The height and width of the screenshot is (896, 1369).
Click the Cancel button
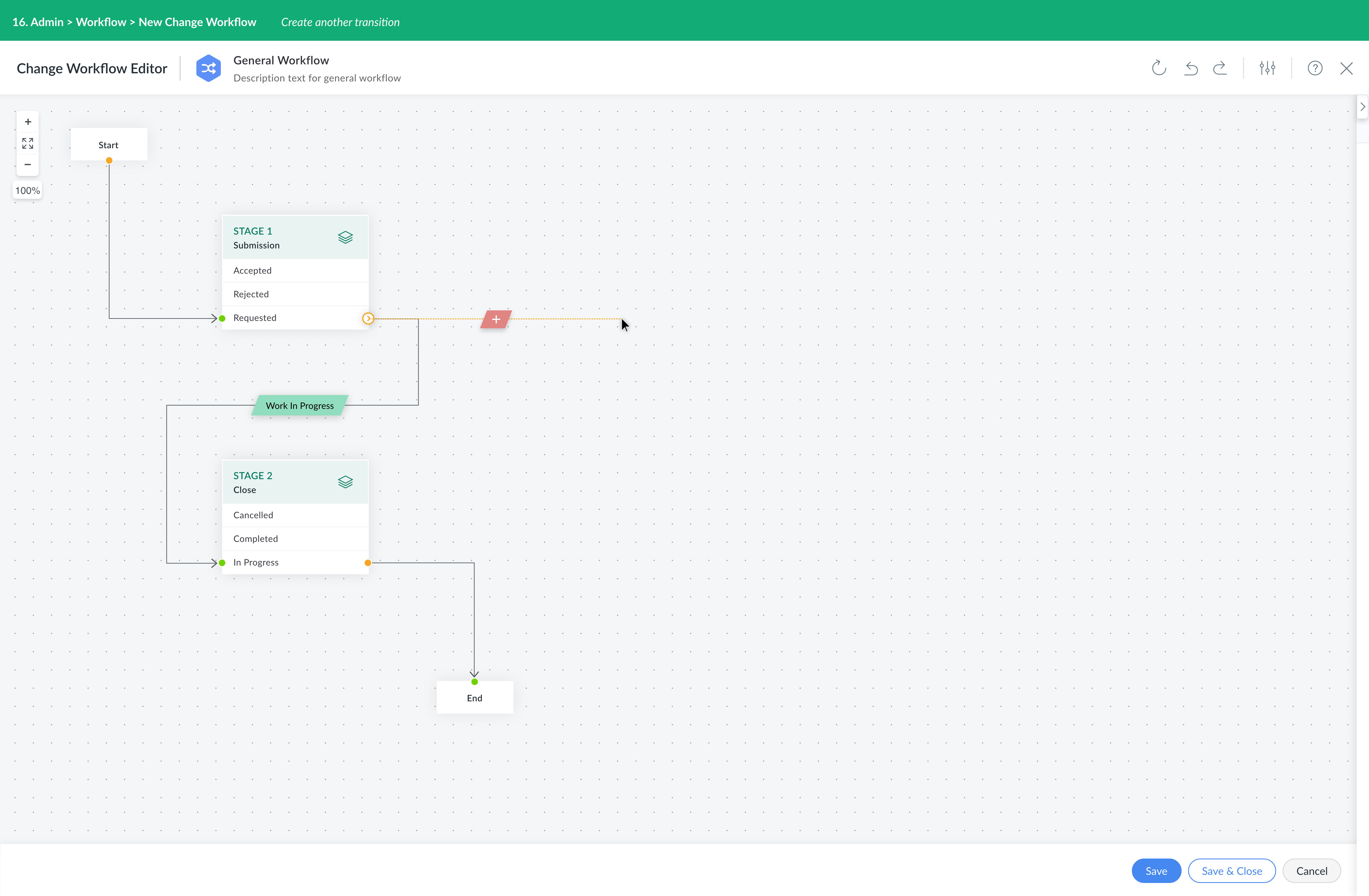(1312, 871)
